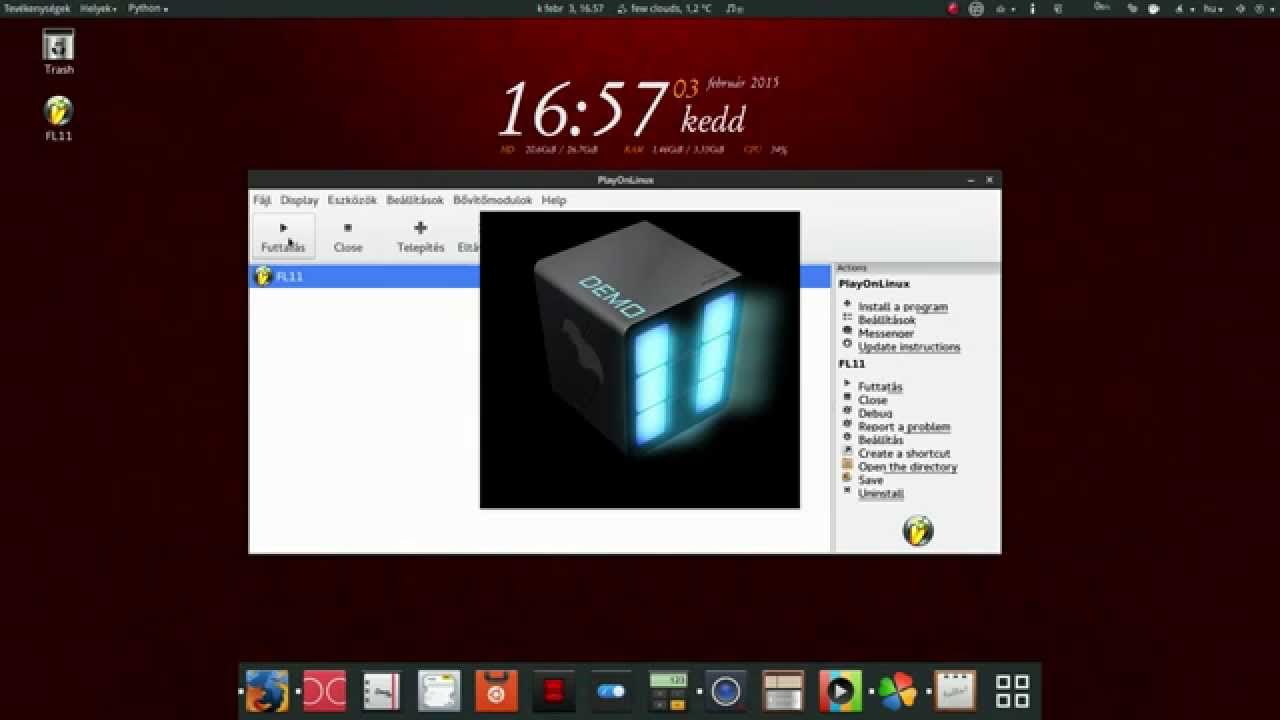Image resolution: width=1280 pixels, height=720 pixels.
Task: Click the Save link
Action: [870, 480]
